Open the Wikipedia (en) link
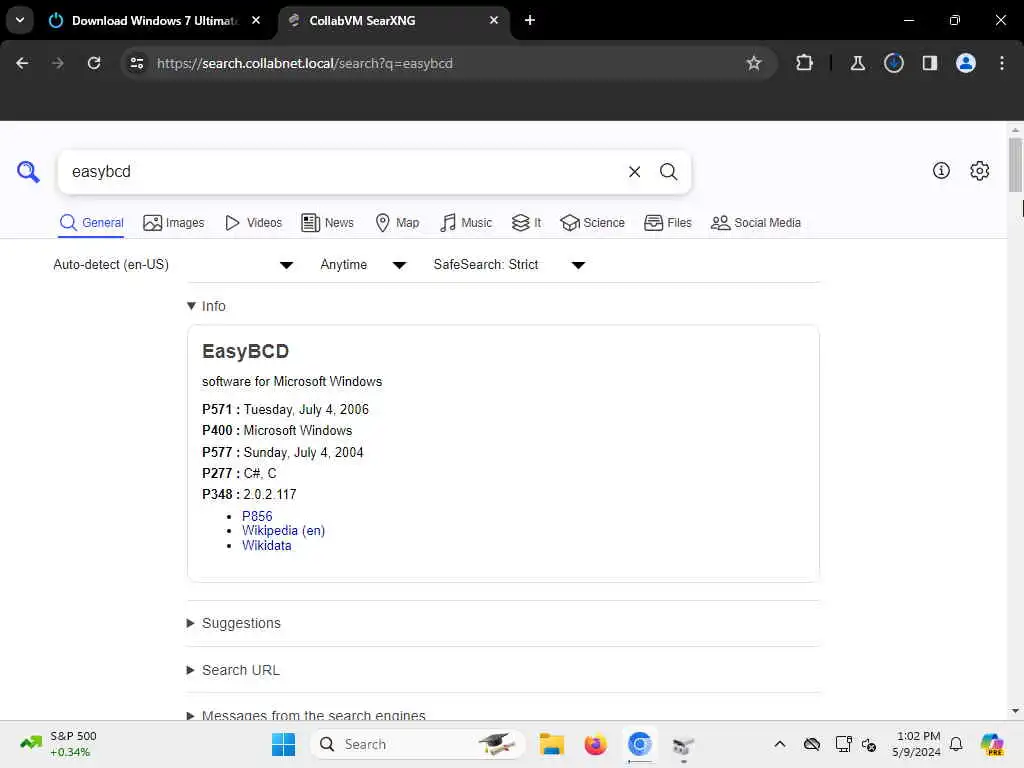This screenshot has height=768, width=1024. pyautogui.click(x=283, y=530)
